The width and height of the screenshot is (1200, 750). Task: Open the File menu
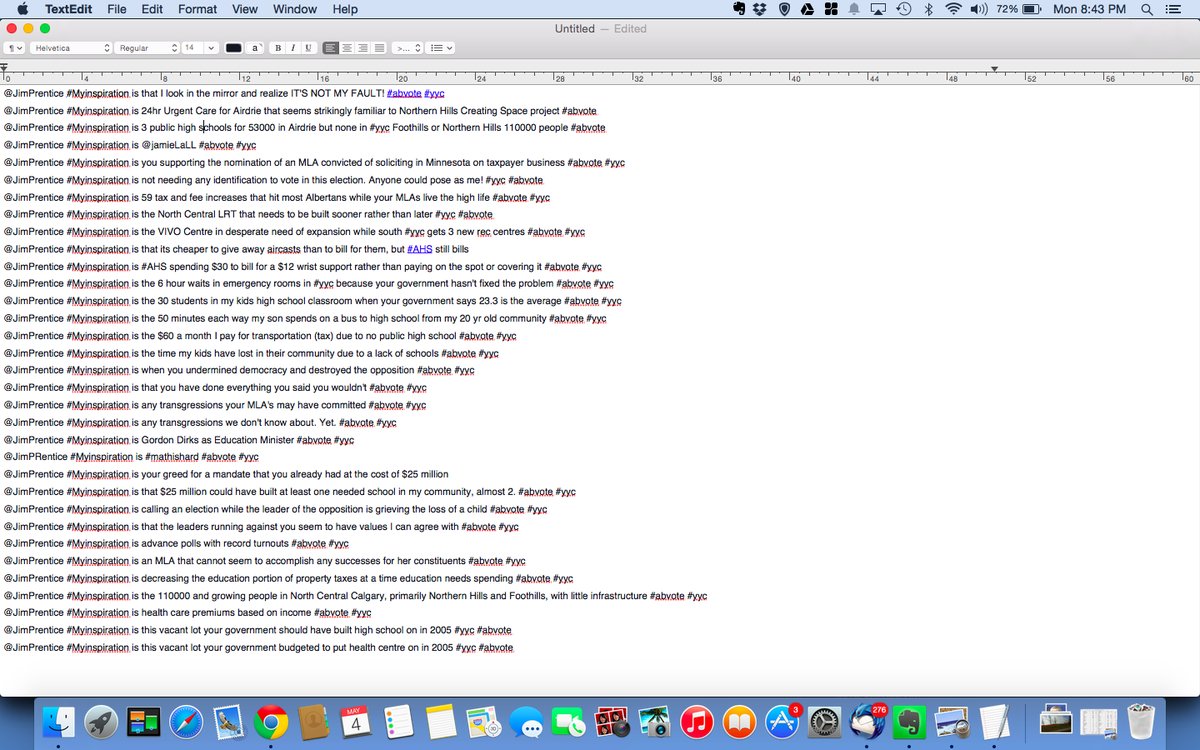click(116, 9)
